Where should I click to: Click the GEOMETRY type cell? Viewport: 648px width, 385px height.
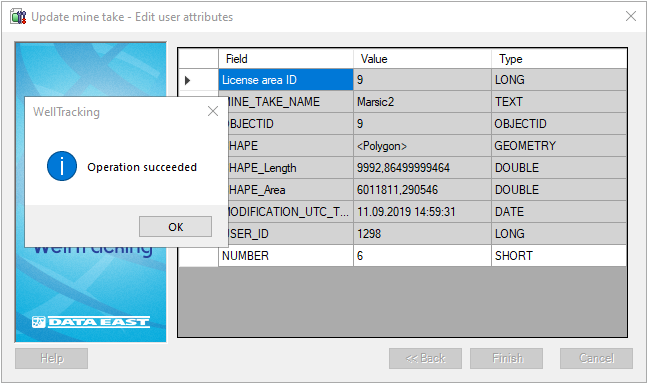pos(559,145)
